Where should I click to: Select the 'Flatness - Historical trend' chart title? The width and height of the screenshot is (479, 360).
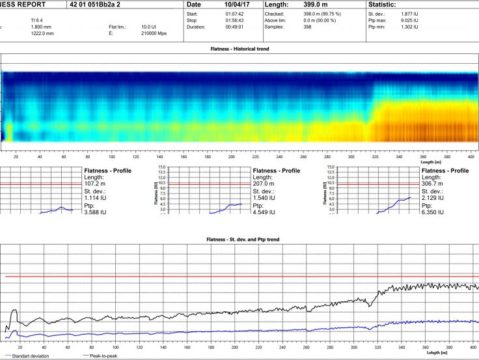pyautogui.click(x=240, y=49)
